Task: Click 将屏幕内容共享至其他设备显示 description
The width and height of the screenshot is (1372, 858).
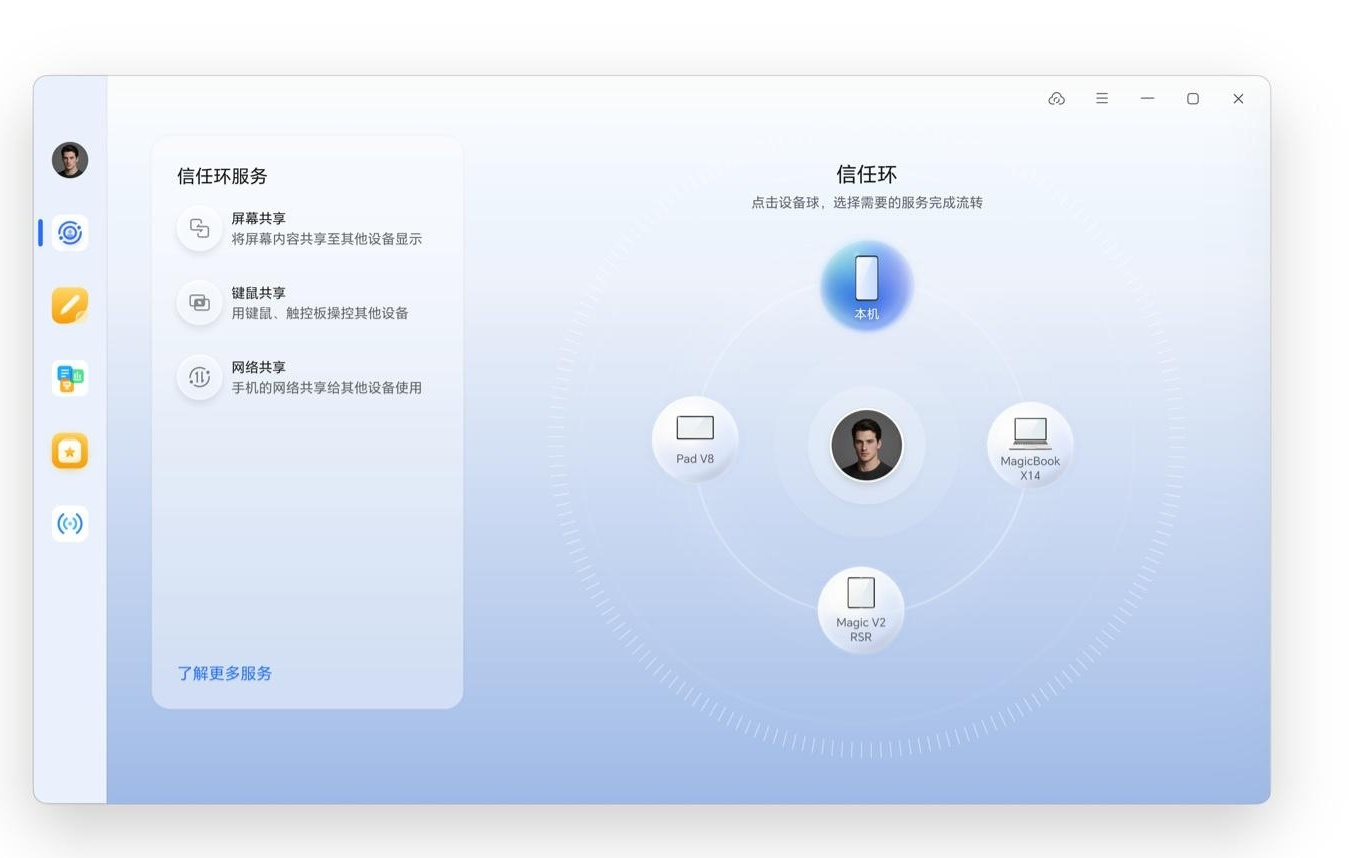Action: [327, 239]
